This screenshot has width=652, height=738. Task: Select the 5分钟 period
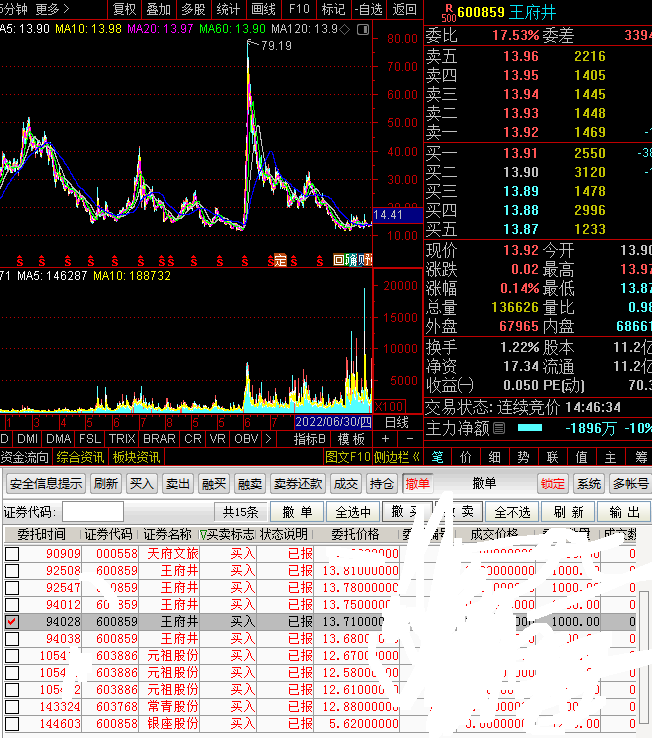(14, 9)
